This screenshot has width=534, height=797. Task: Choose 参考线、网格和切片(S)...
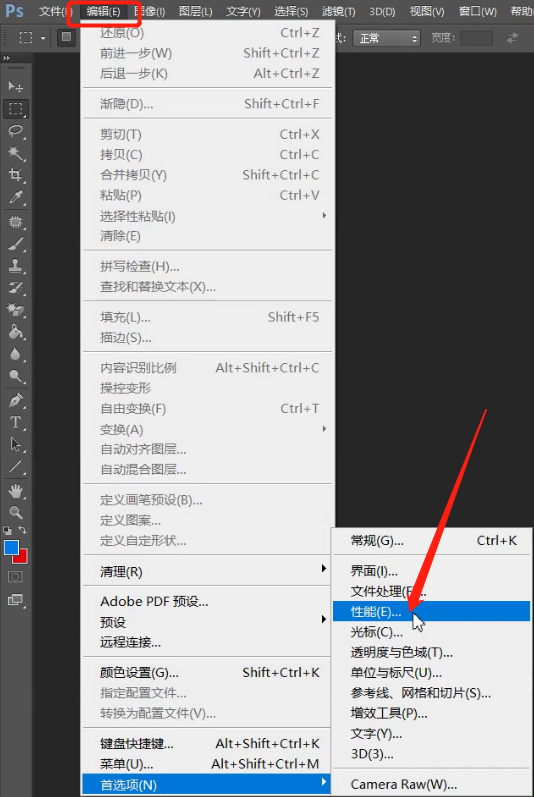431,693
